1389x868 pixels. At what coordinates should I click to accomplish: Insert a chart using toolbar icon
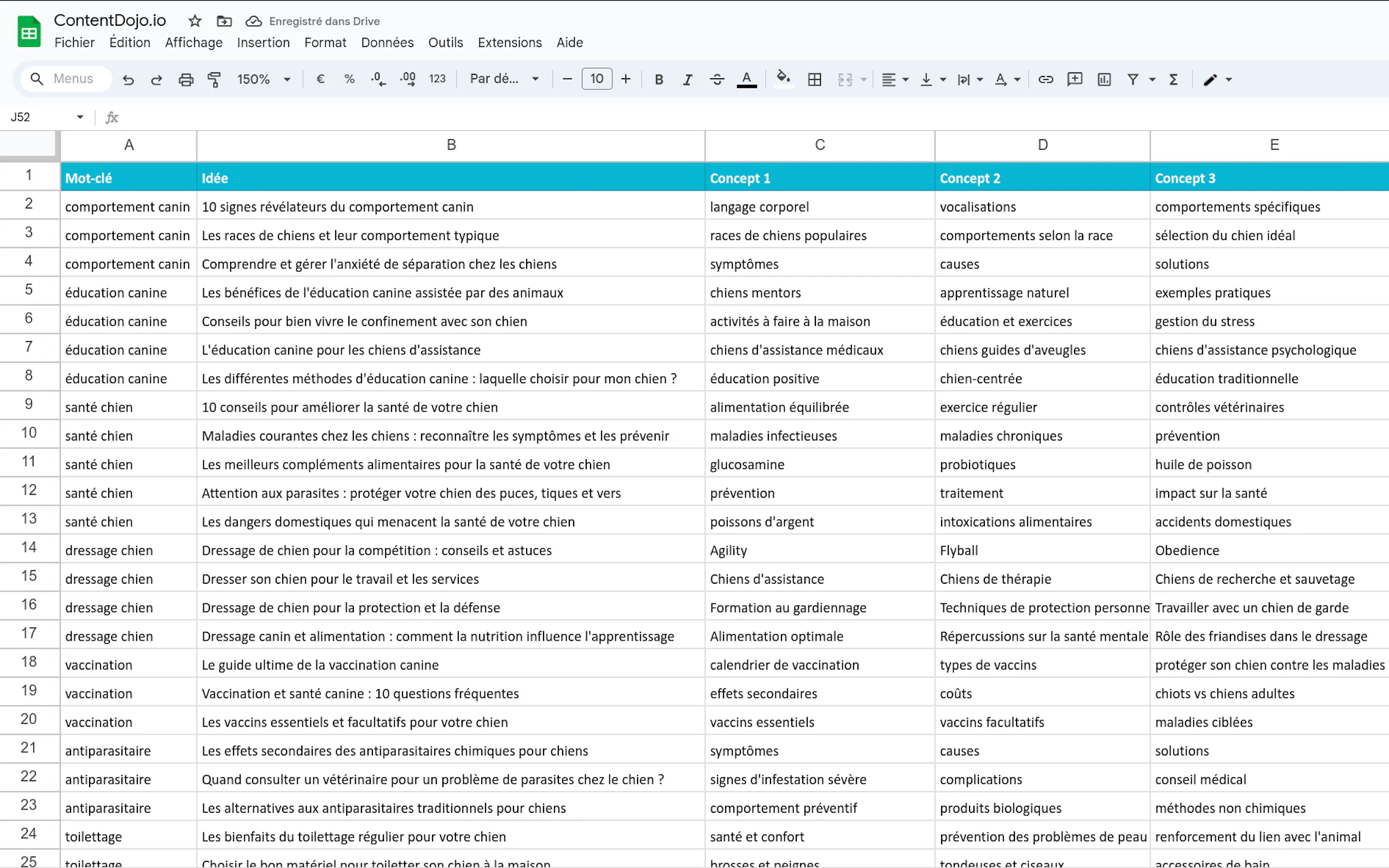point(1104,79)
